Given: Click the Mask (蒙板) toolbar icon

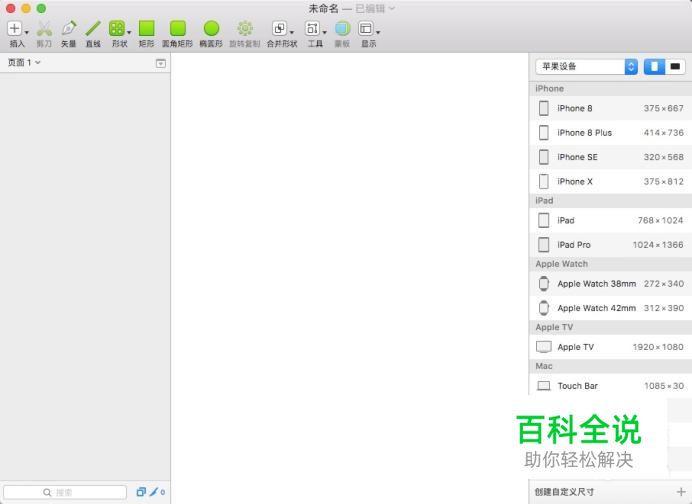Looking at the screenshot, I should point(342,28).
